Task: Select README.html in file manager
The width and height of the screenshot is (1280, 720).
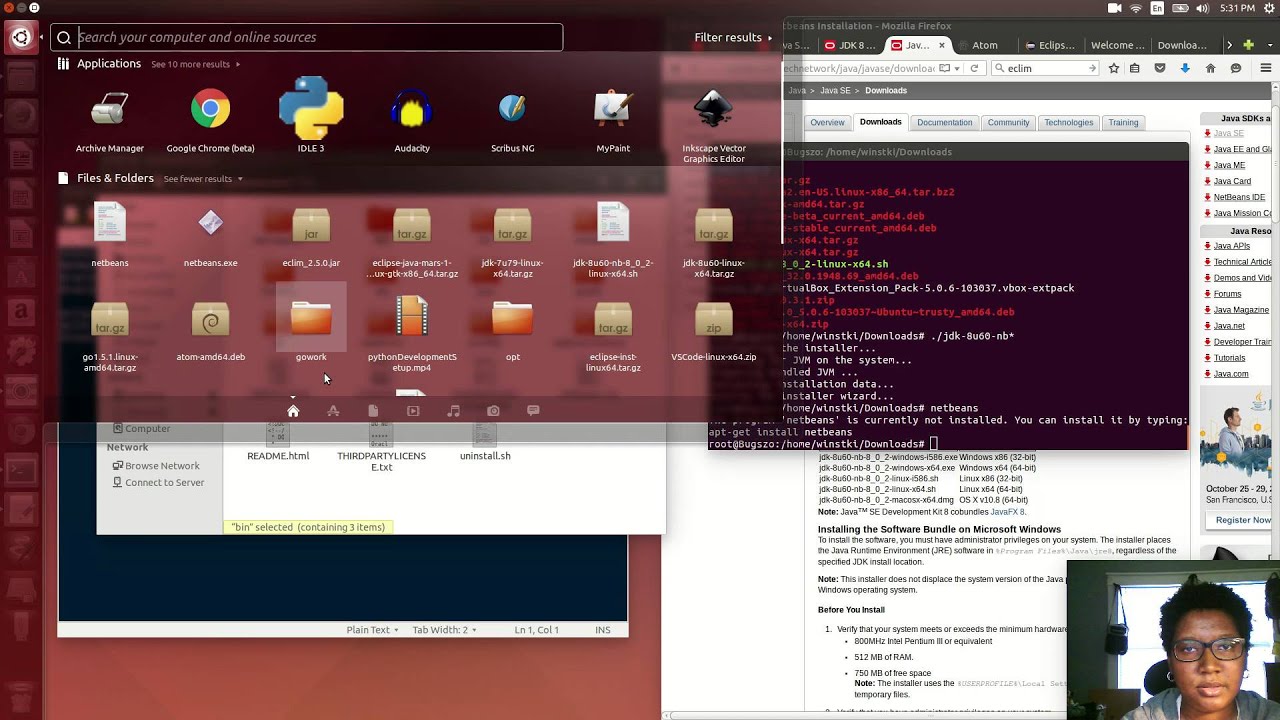Action: point(278,443)
